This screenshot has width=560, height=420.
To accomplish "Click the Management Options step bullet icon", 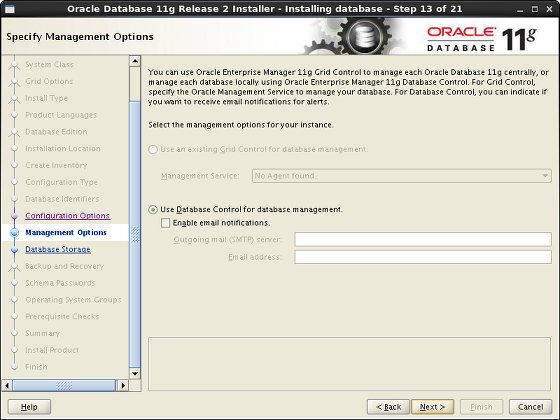I will (x=14, y=232).
